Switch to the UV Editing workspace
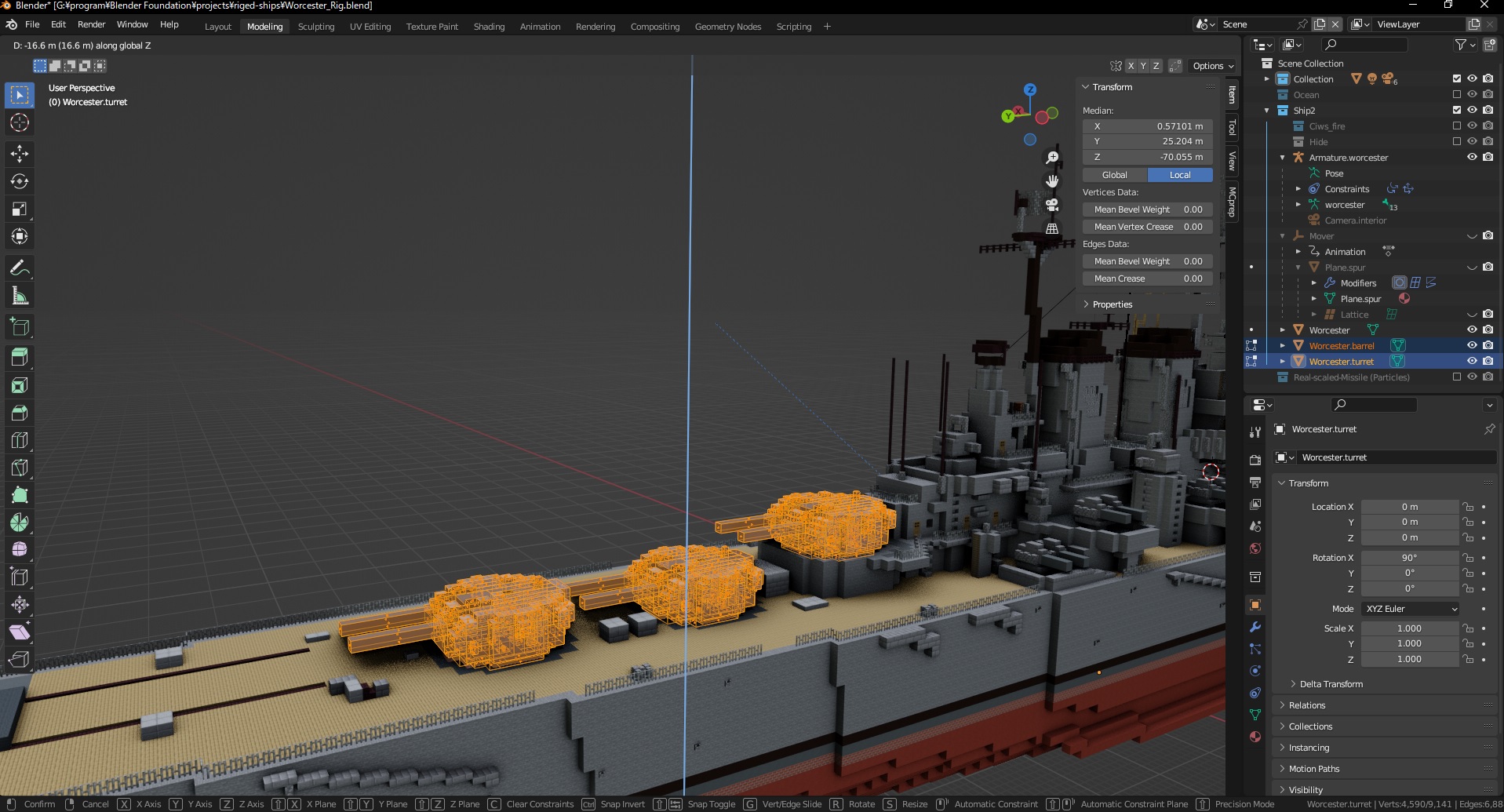 [x=370, y=27]
